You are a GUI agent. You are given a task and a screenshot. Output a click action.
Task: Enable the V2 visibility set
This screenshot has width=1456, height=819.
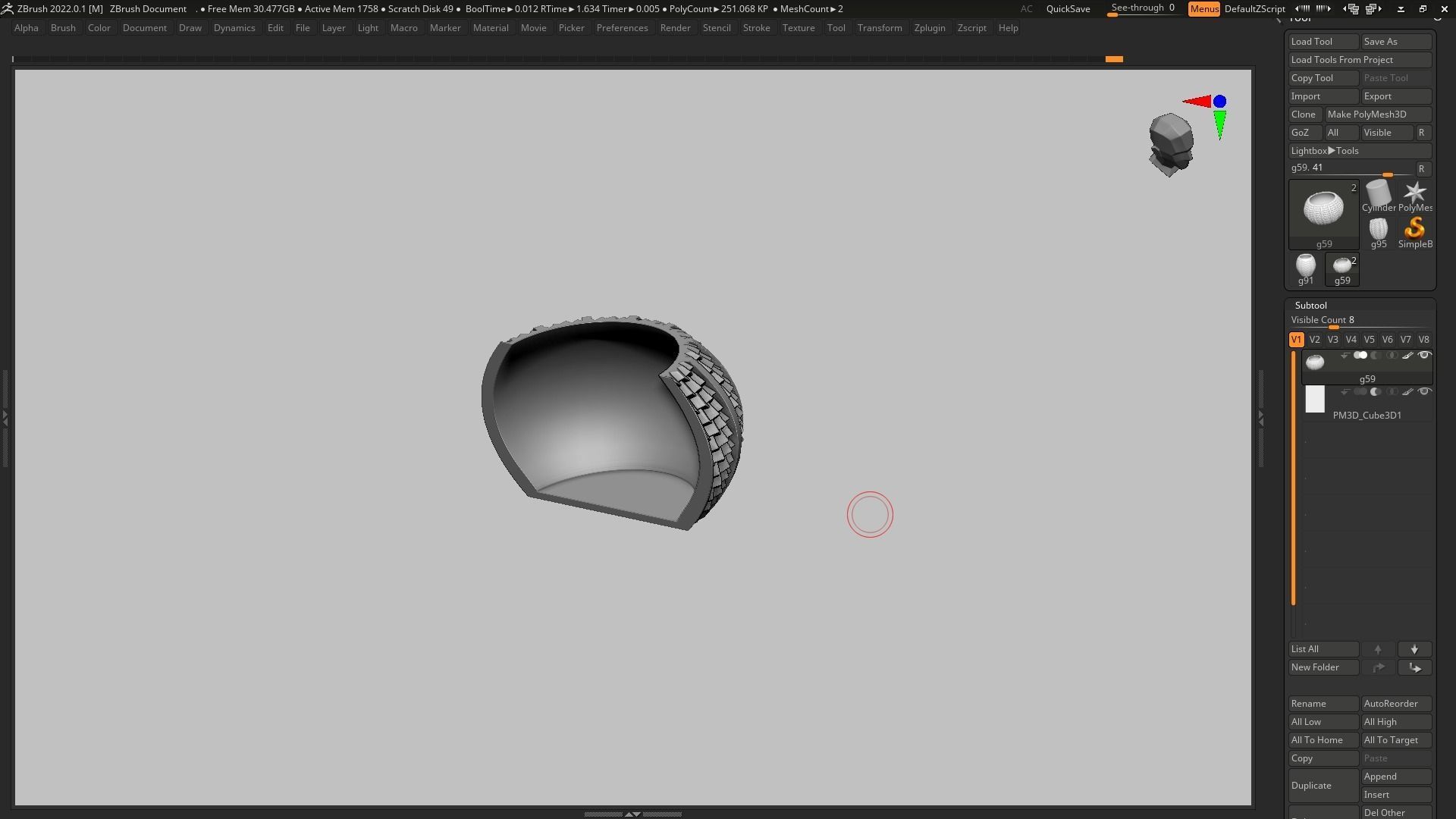coord(1314,340)
